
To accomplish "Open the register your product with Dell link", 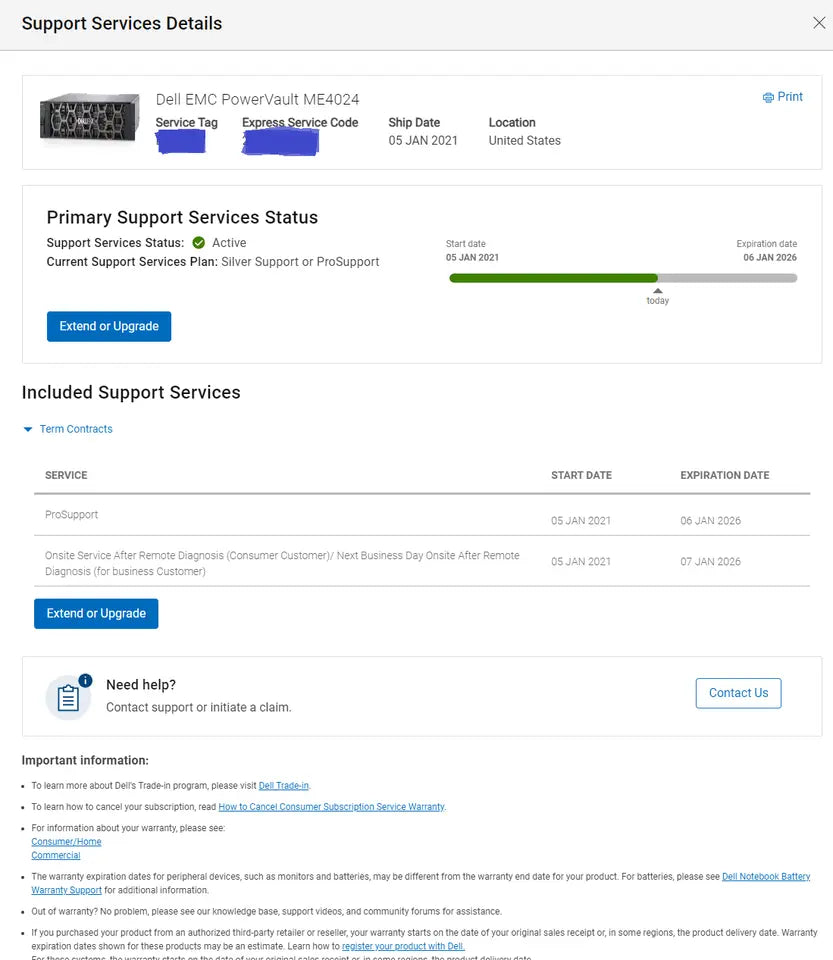I will tap(404, 945).
